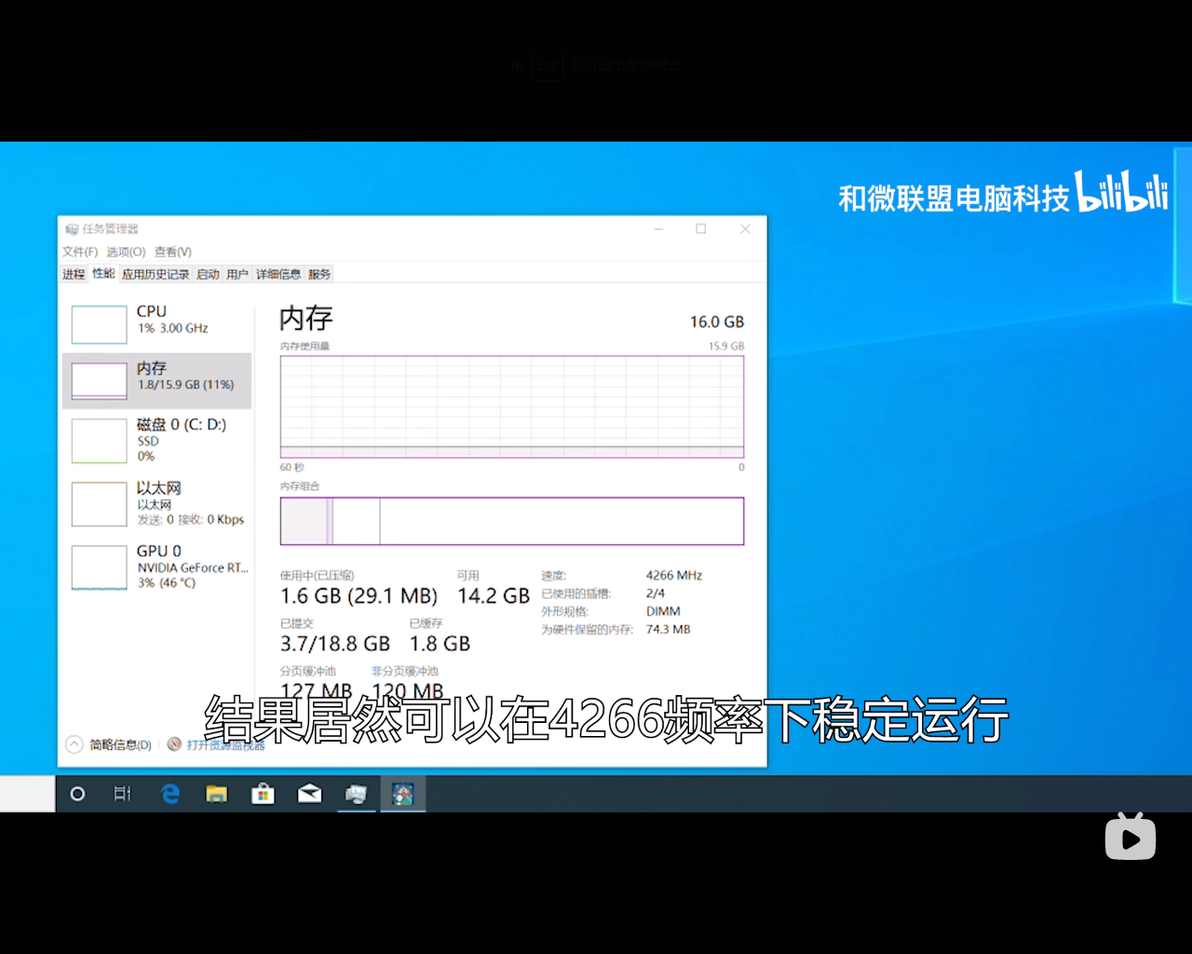Screen dimensions: 1192x954
Task: Click the 内存使用量 usage graph
Action: click(512, 407)
